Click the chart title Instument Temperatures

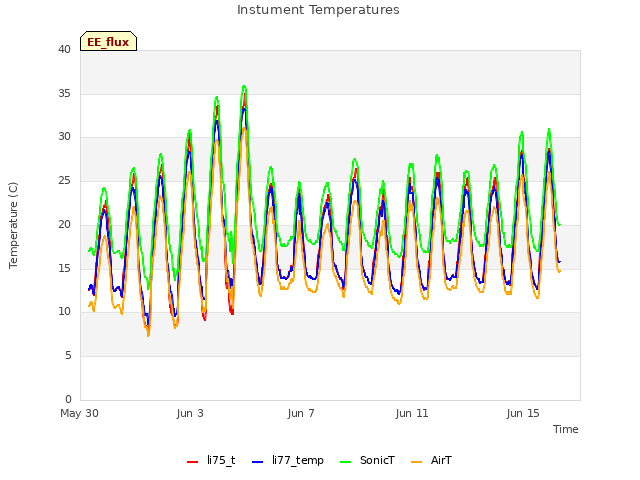(x=318, y=9)
